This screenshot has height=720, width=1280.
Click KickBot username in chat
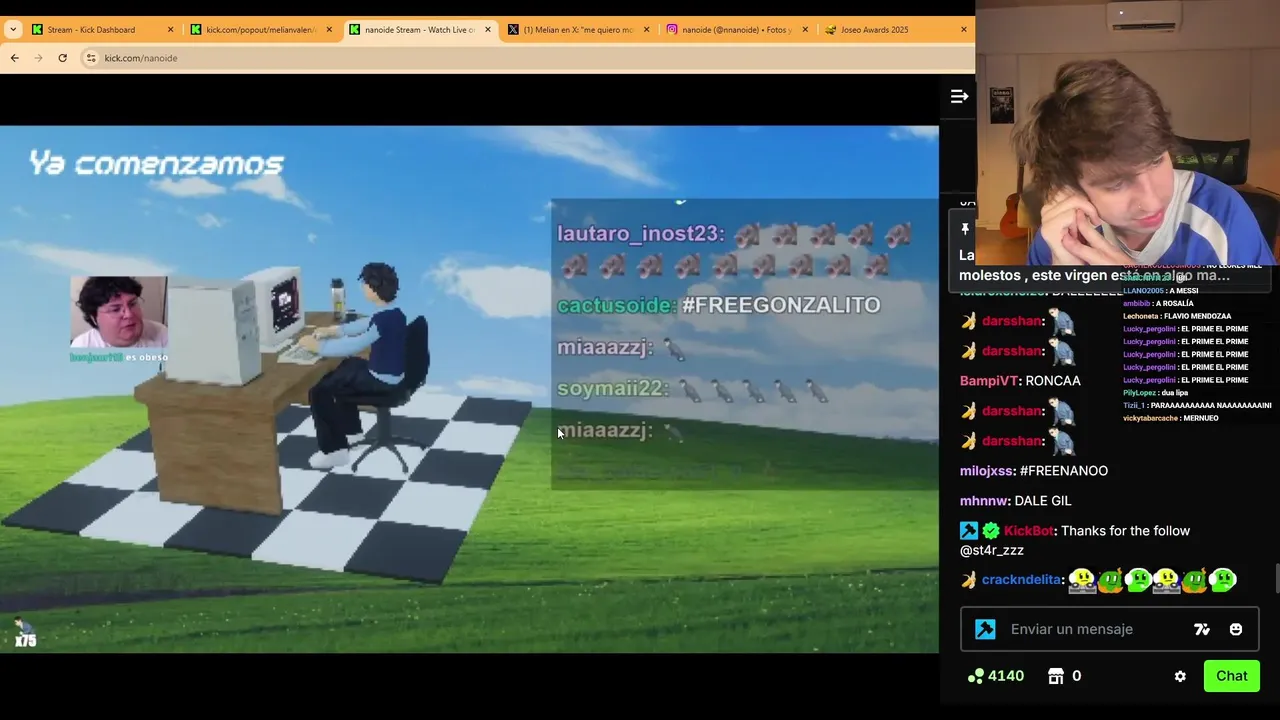pos(1029,531)
